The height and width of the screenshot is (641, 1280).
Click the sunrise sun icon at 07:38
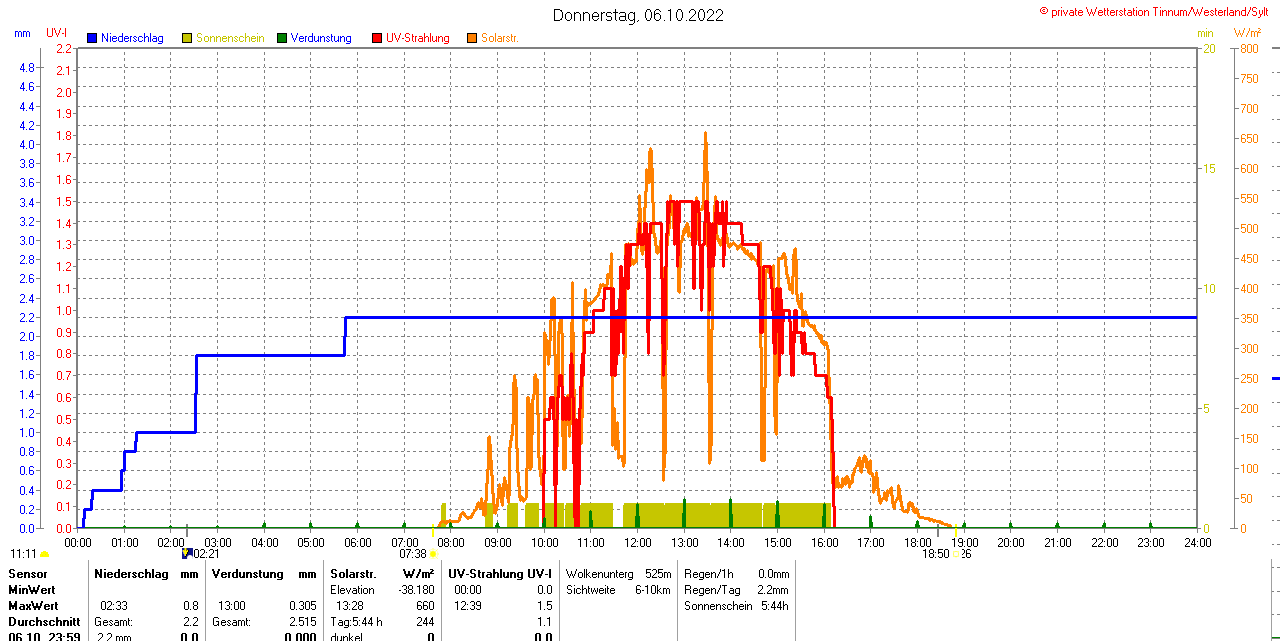point(433,553)
